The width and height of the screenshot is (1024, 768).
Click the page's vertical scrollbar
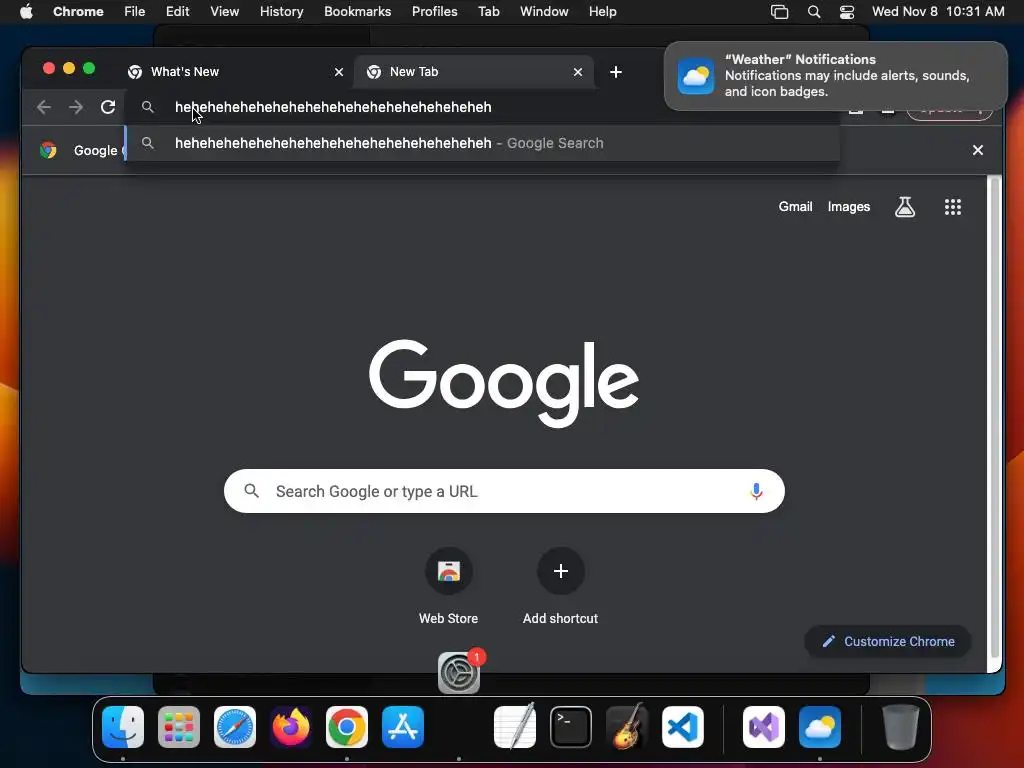pyautogui.click(x=995, y=418)
